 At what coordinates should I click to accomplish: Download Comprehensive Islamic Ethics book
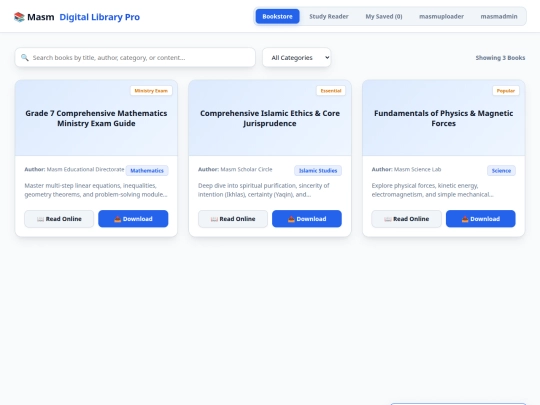click(x=307, y=219)
